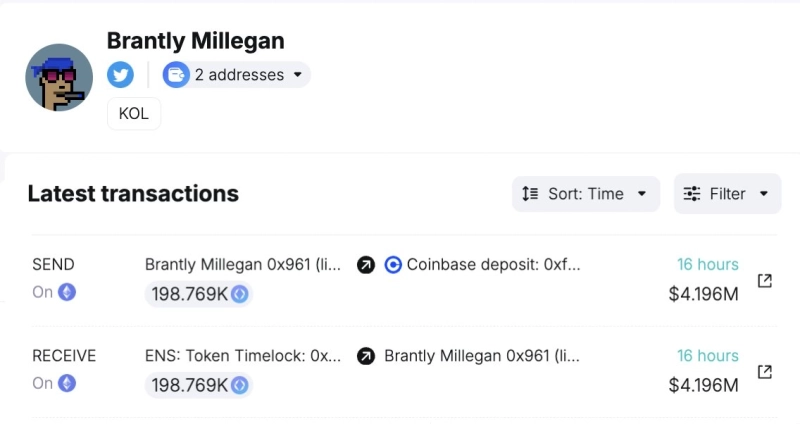Click Ethereum chain icon on RECEIVE row
The image size is (800, 424).
pos(68,383)
